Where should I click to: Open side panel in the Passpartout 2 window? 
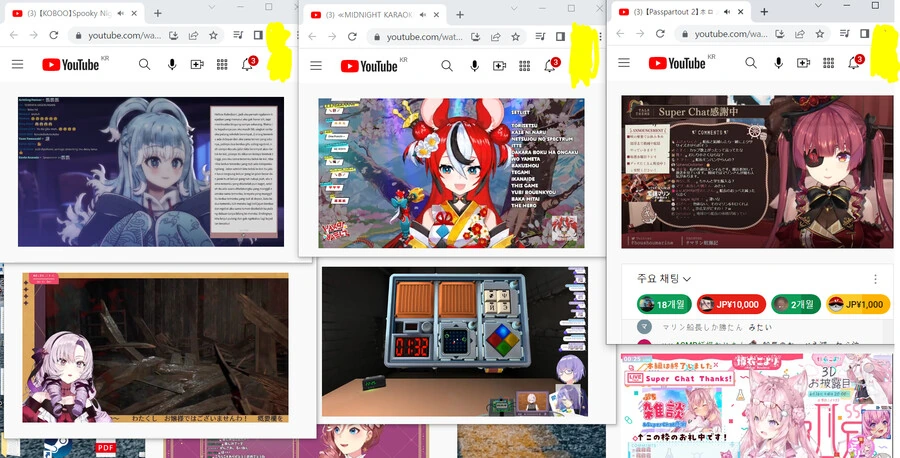[x=864, y=34]
